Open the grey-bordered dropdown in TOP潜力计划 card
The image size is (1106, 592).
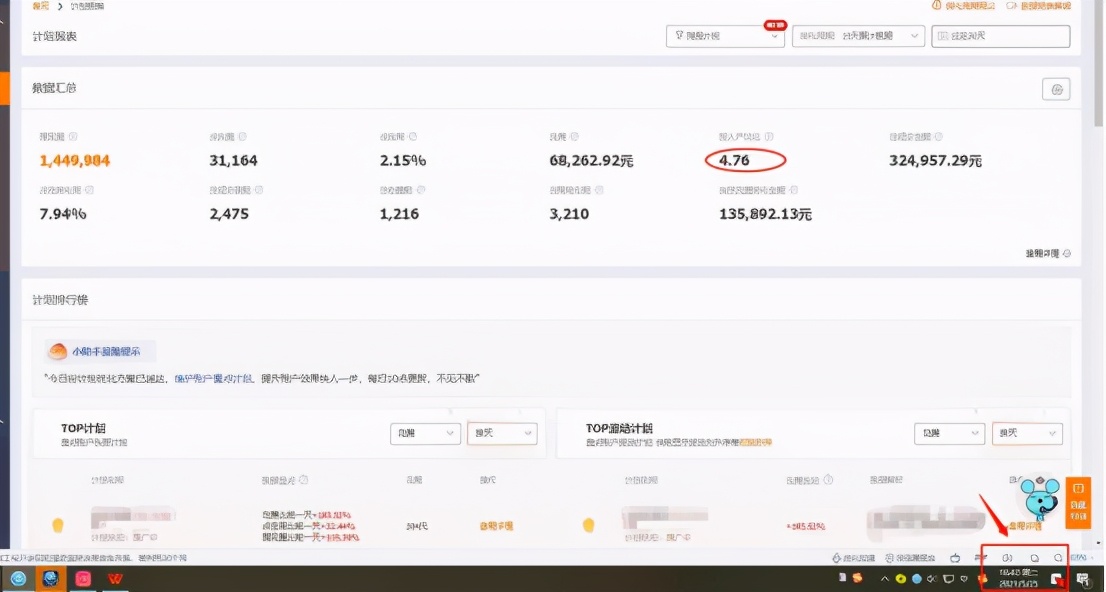coord(949,433)
